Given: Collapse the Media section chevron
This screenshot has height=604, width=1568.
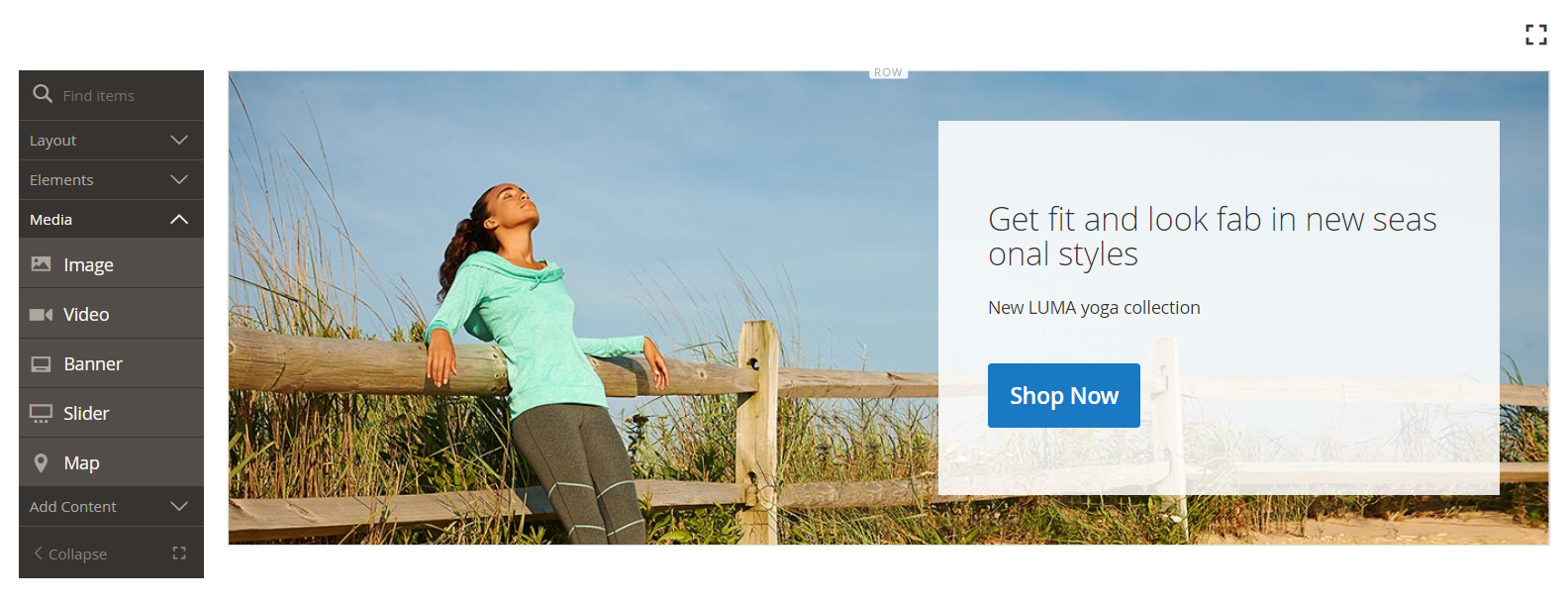Looking at the screenshot, I should [179, 219].
